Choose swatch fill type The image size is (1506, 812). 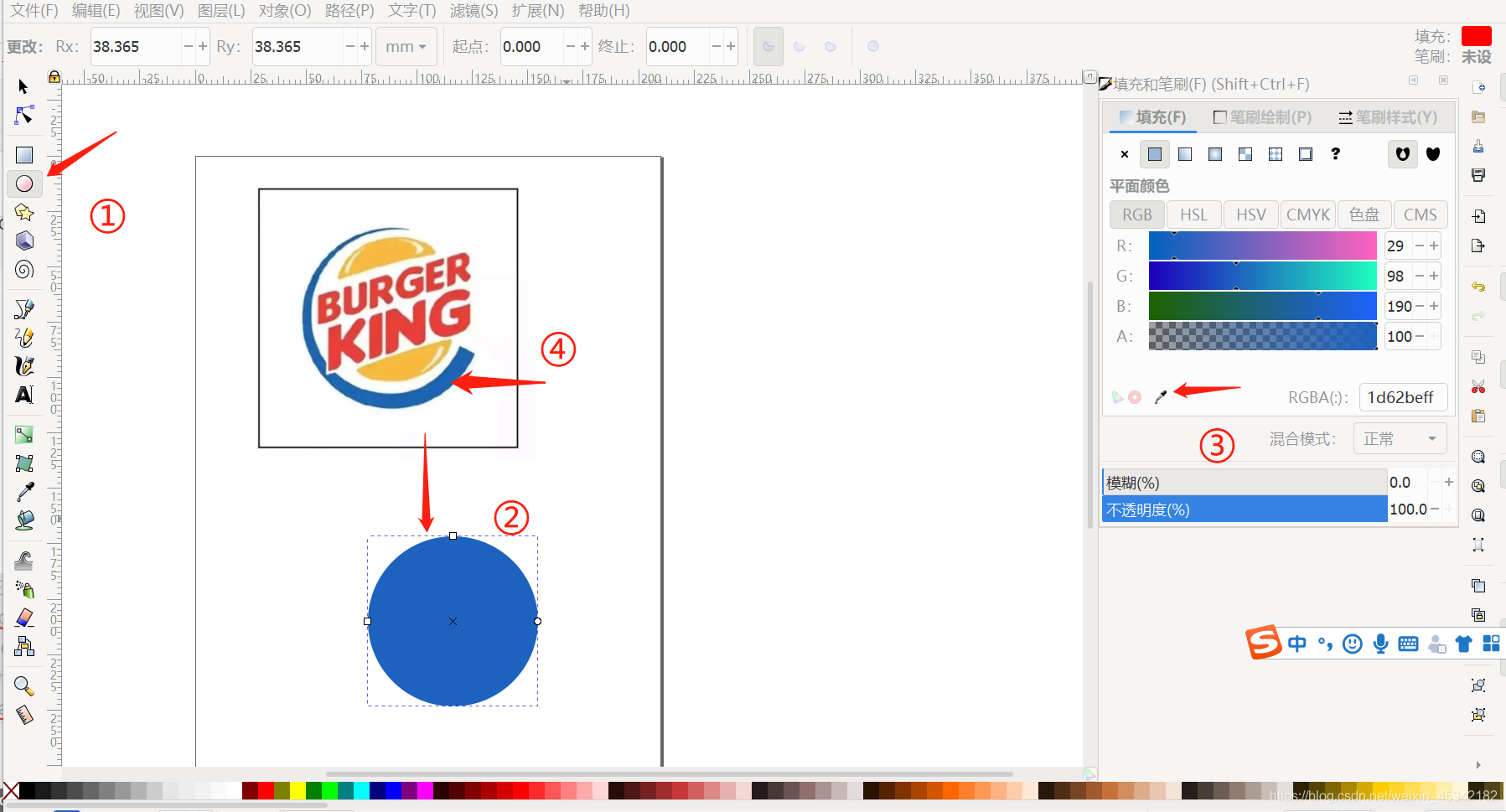[x=1306, y=154]
